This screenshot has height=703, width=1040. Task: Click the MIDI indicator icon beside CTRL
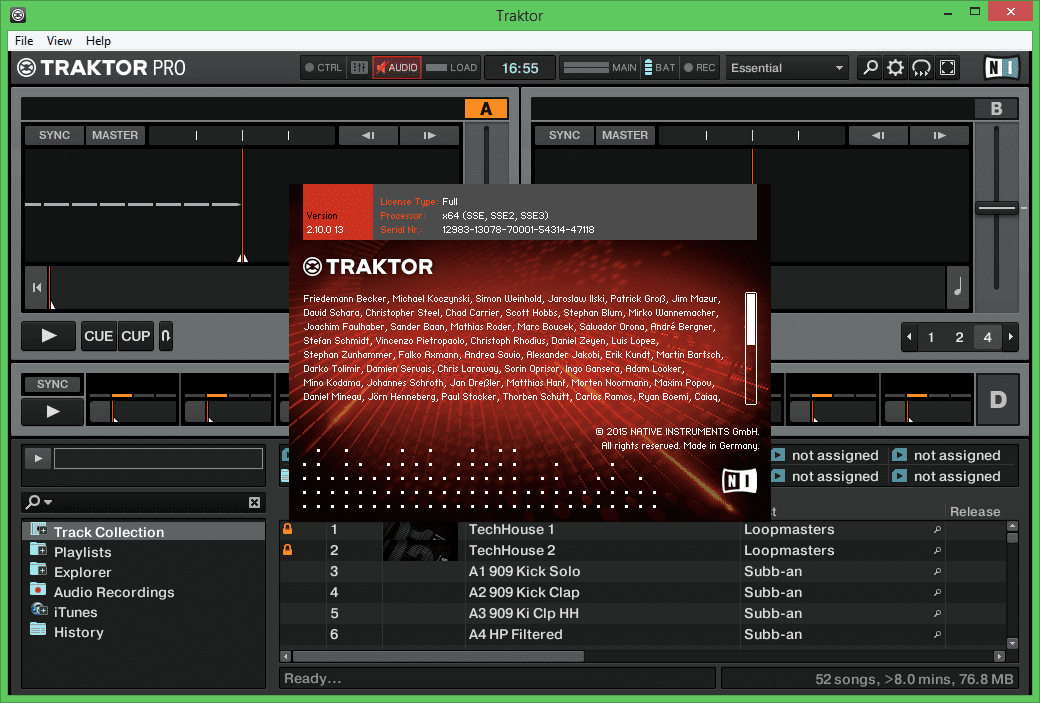pos(359,68)
